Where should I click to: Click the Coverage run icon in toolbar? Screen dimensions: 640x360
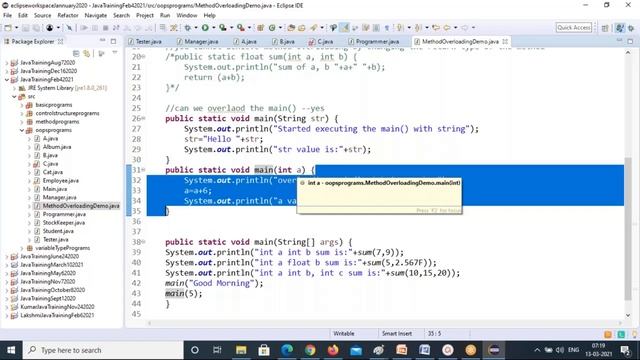(x=222, y=28)
